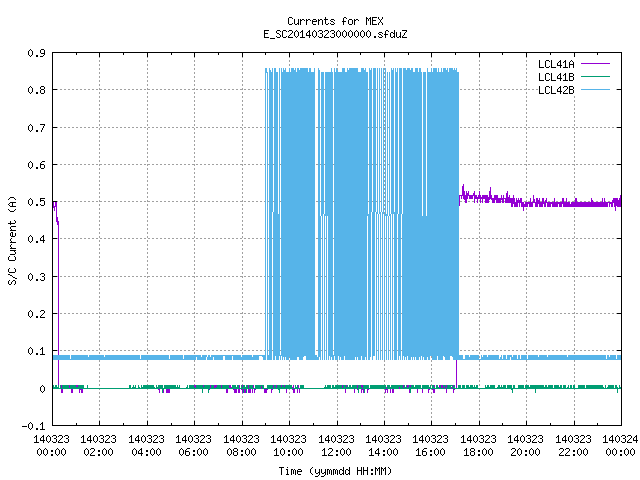Click the chart title 'Currents for MEX'
This screenshot has width=640, height=480.
coord(335,21)
